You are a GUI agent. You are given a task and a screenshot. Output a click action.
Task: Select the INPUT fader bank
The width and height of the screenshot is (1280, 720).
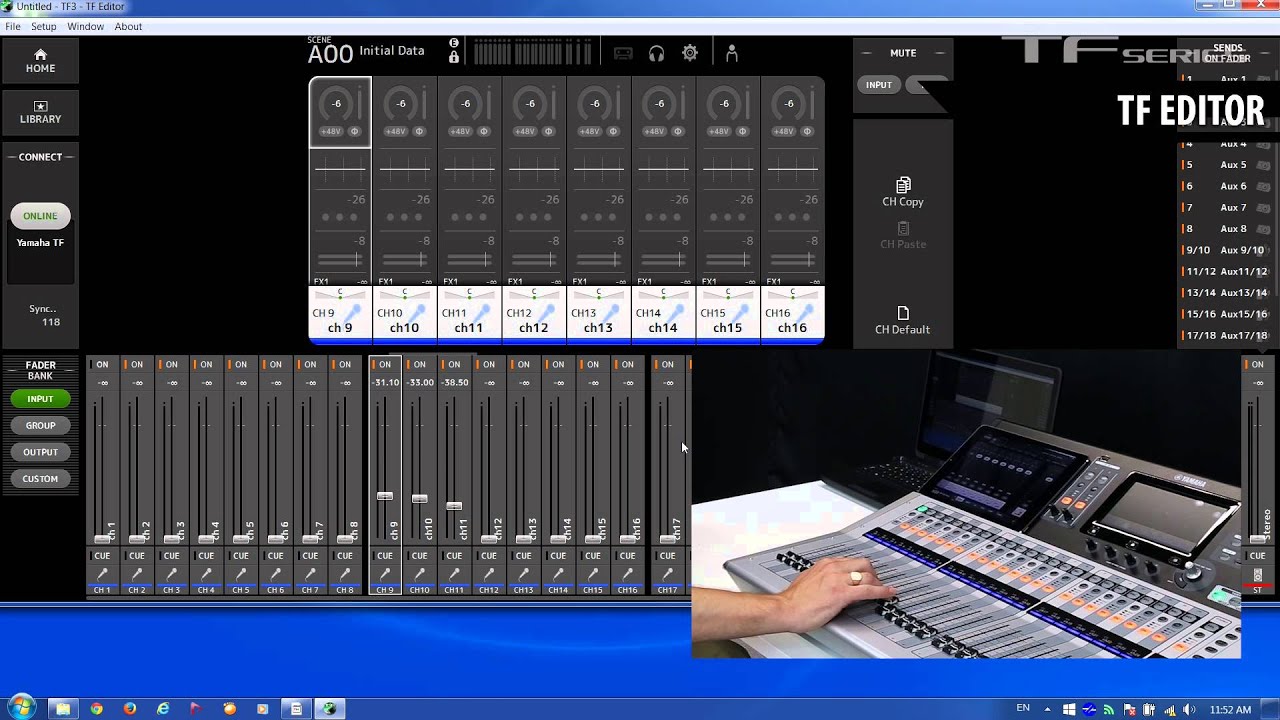click(40, 399)
